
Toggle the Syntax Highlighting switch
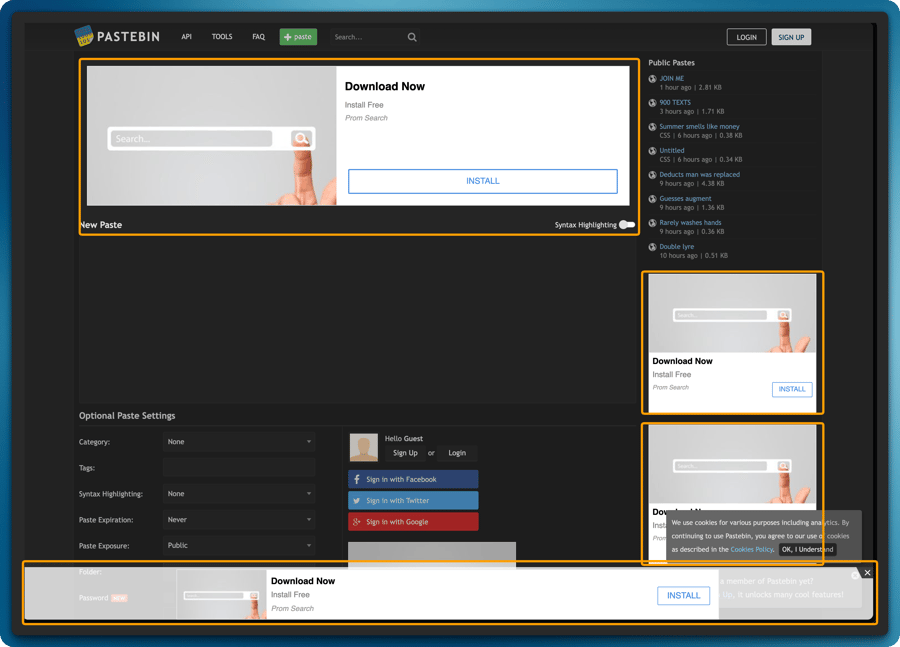627,225
